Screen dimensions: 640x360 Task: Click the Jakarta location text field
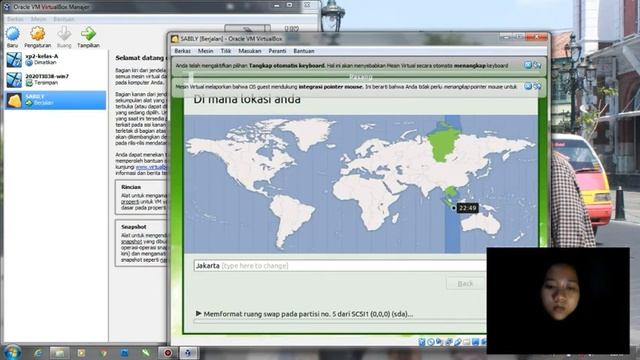(x=340, y=266)
